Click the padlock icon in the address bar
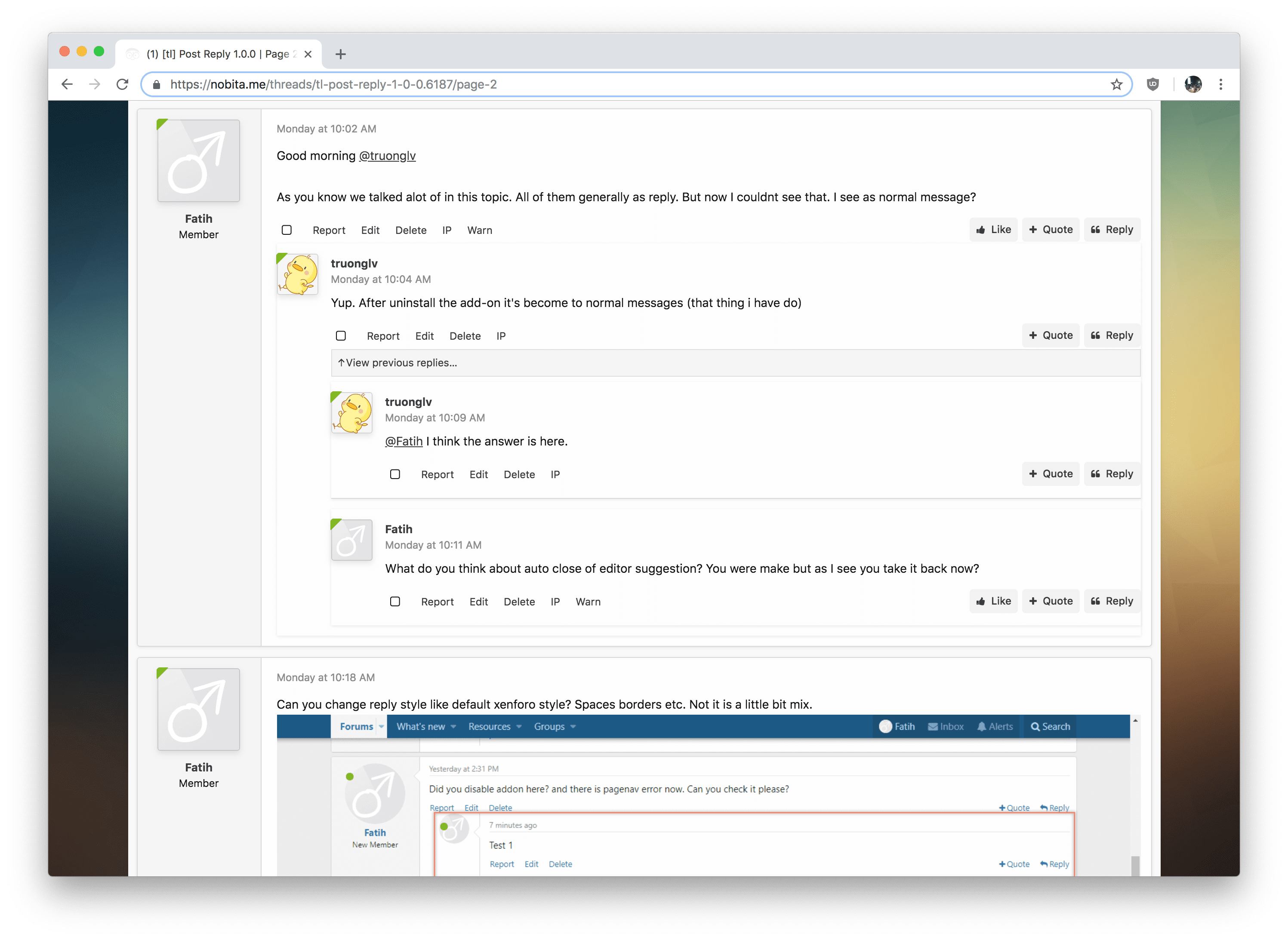 [x=155, y=84]
